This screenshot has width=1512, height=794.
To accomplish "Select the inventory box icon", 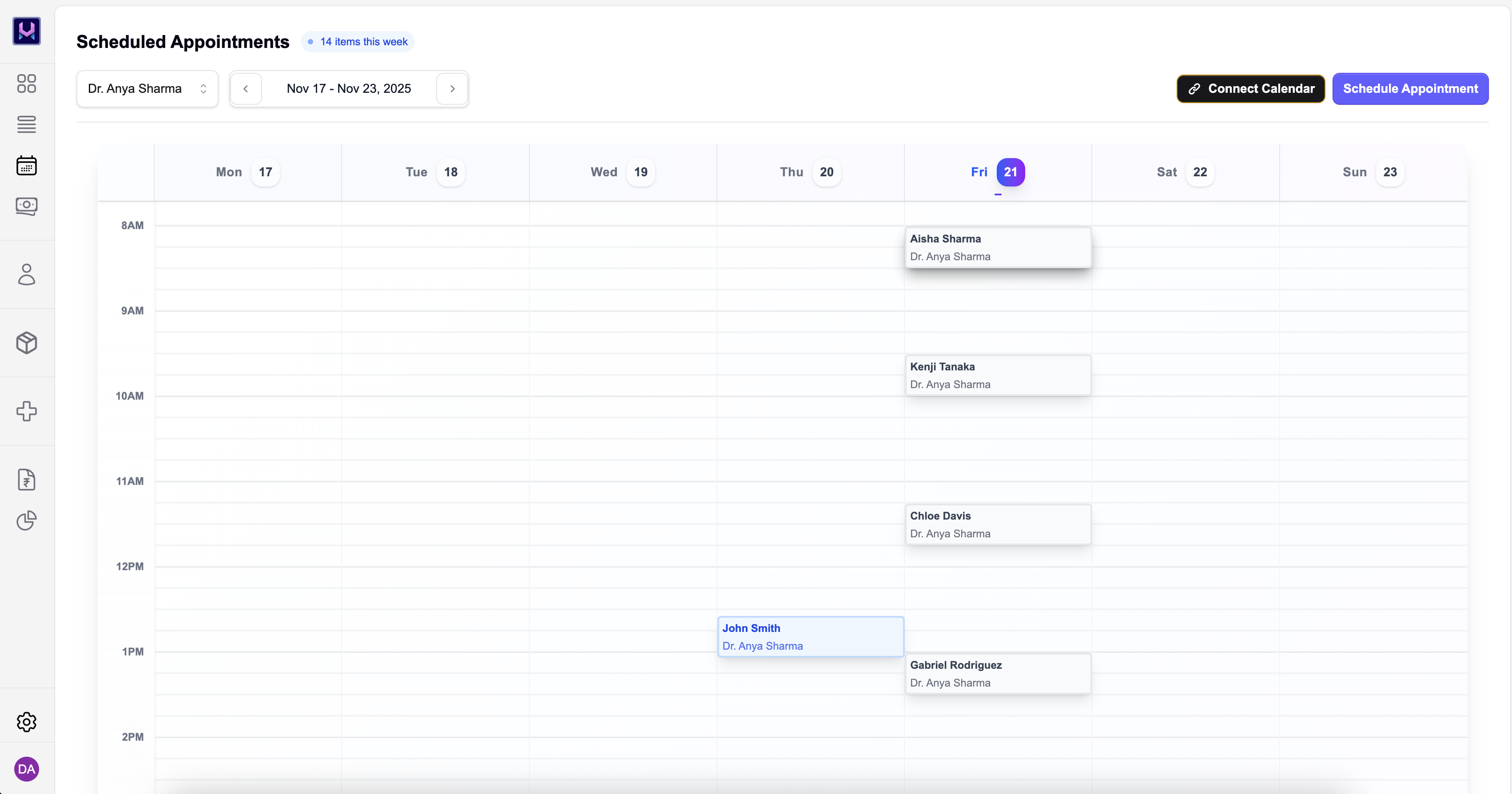I will [x=26, y=343].
